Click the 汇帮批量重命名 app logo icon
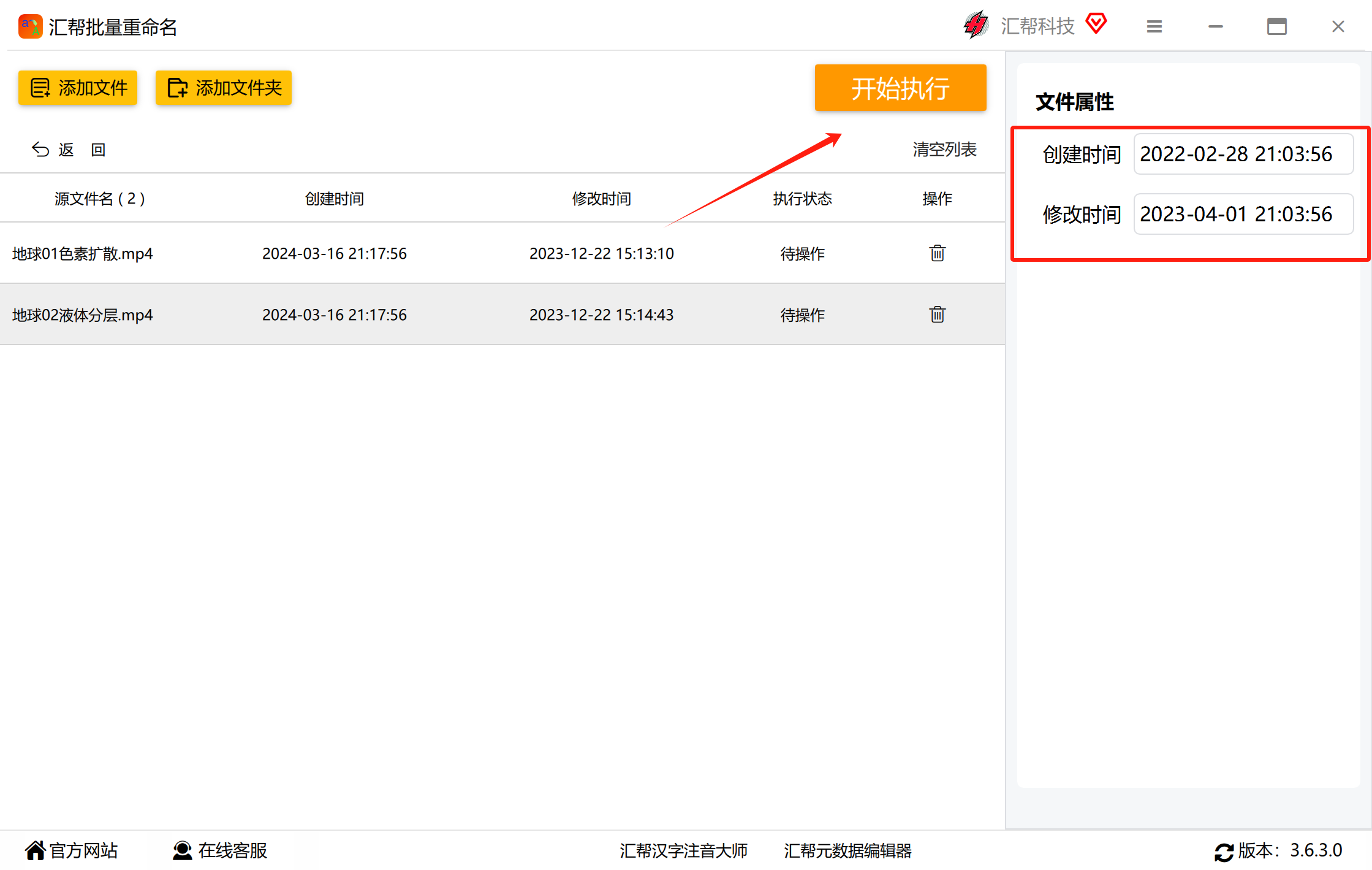This screenshot has width=1372, height=870. [x=30, y=27]
